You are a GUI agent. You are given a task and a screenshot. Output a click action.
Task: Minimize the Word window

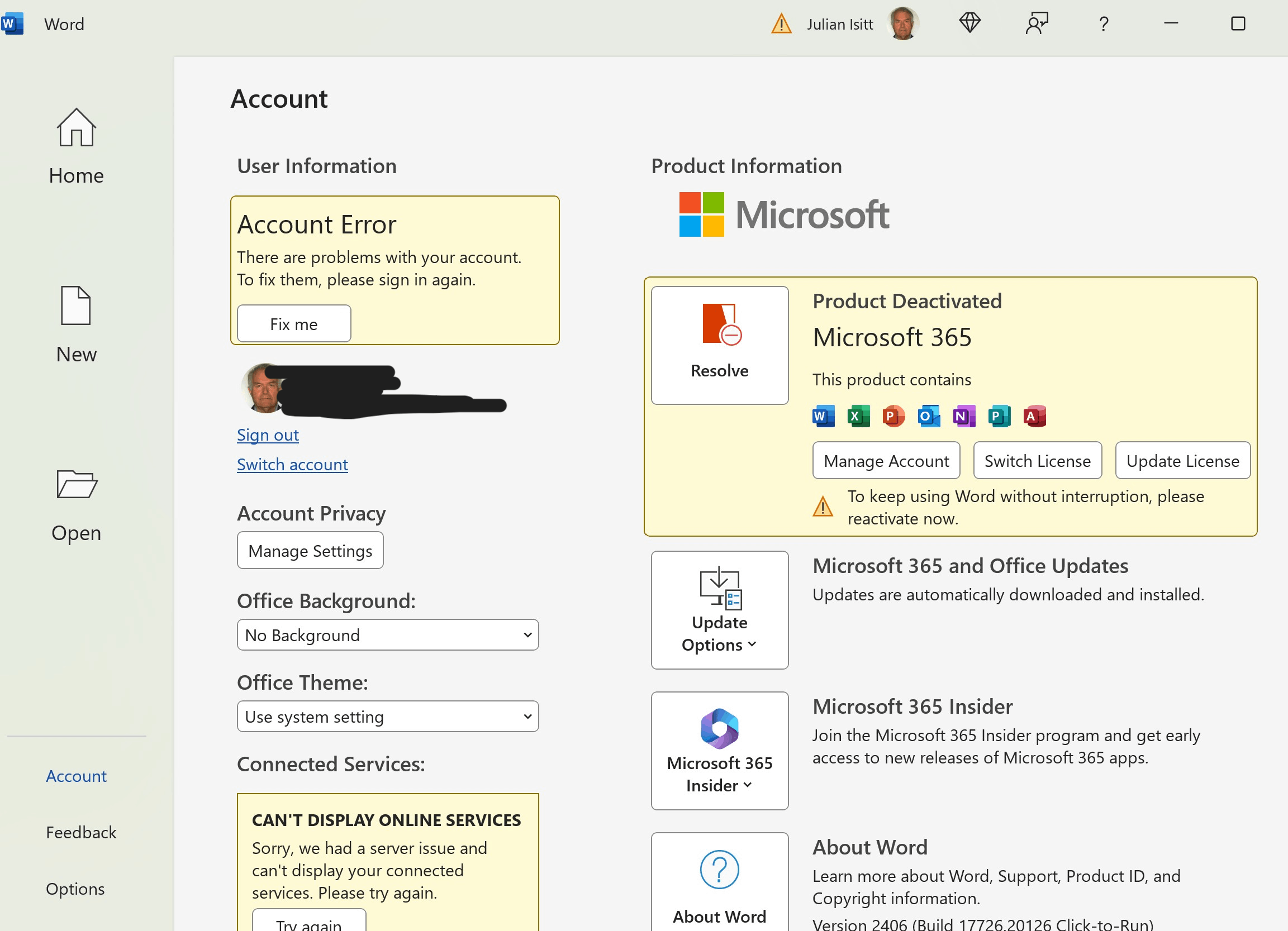tap(1171, 23)
